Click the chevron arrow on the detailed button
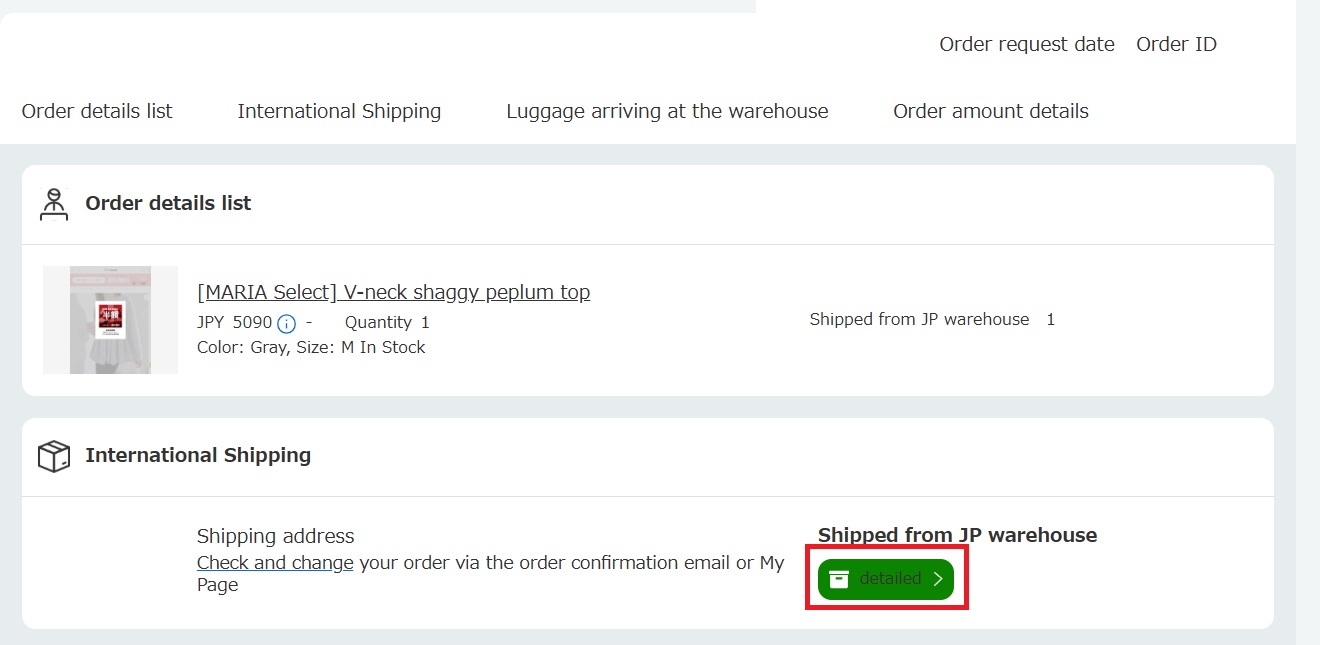This screenshot has height=645, width=1320. [937, 579]
